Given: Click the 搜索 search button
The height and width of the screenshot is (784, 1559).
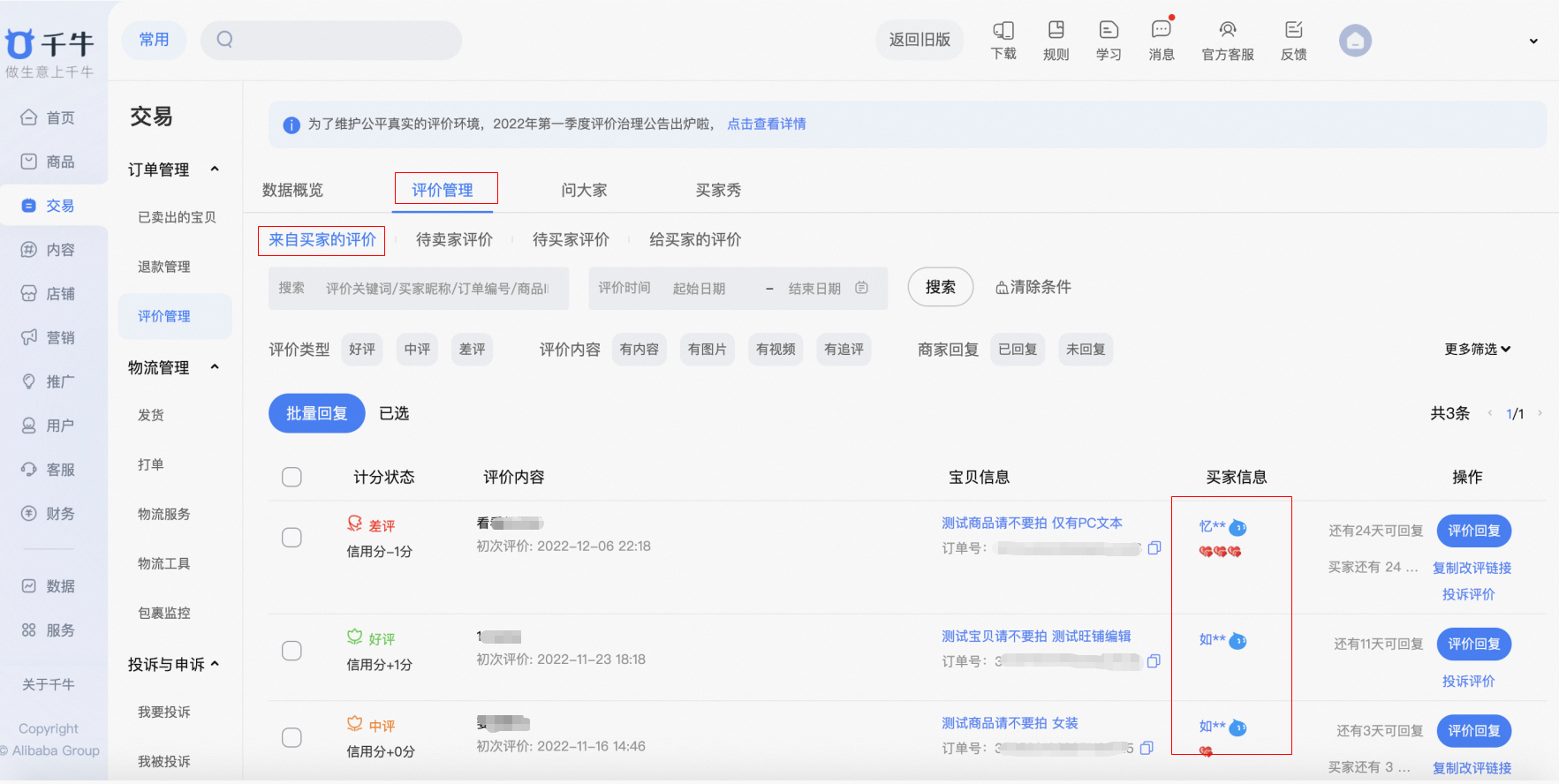Looking at the screenshot, I should (941, 287).
